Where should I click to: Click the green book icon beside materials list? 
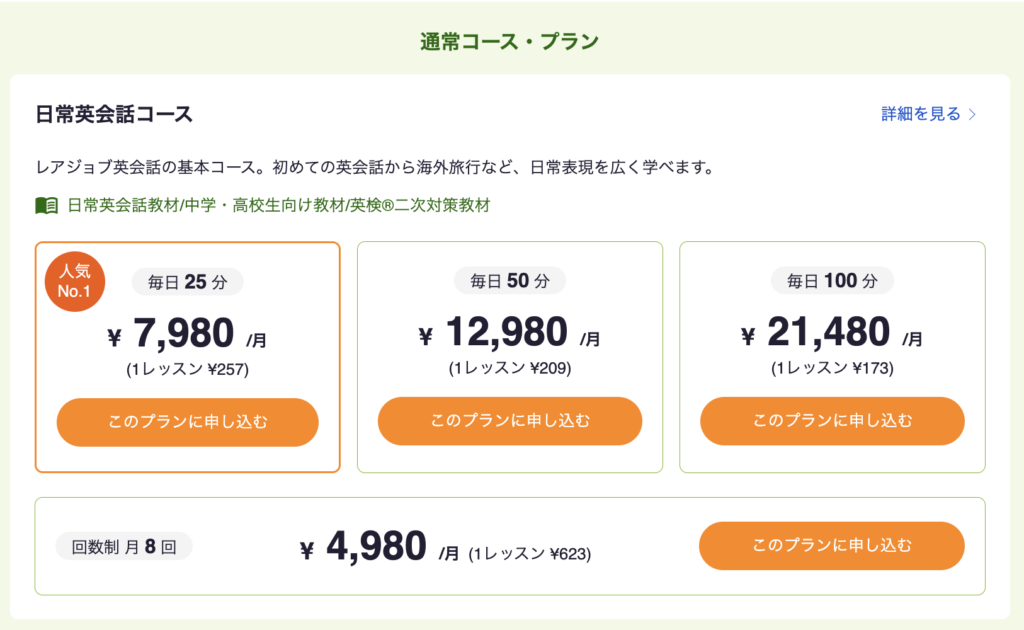coord(46,206)
